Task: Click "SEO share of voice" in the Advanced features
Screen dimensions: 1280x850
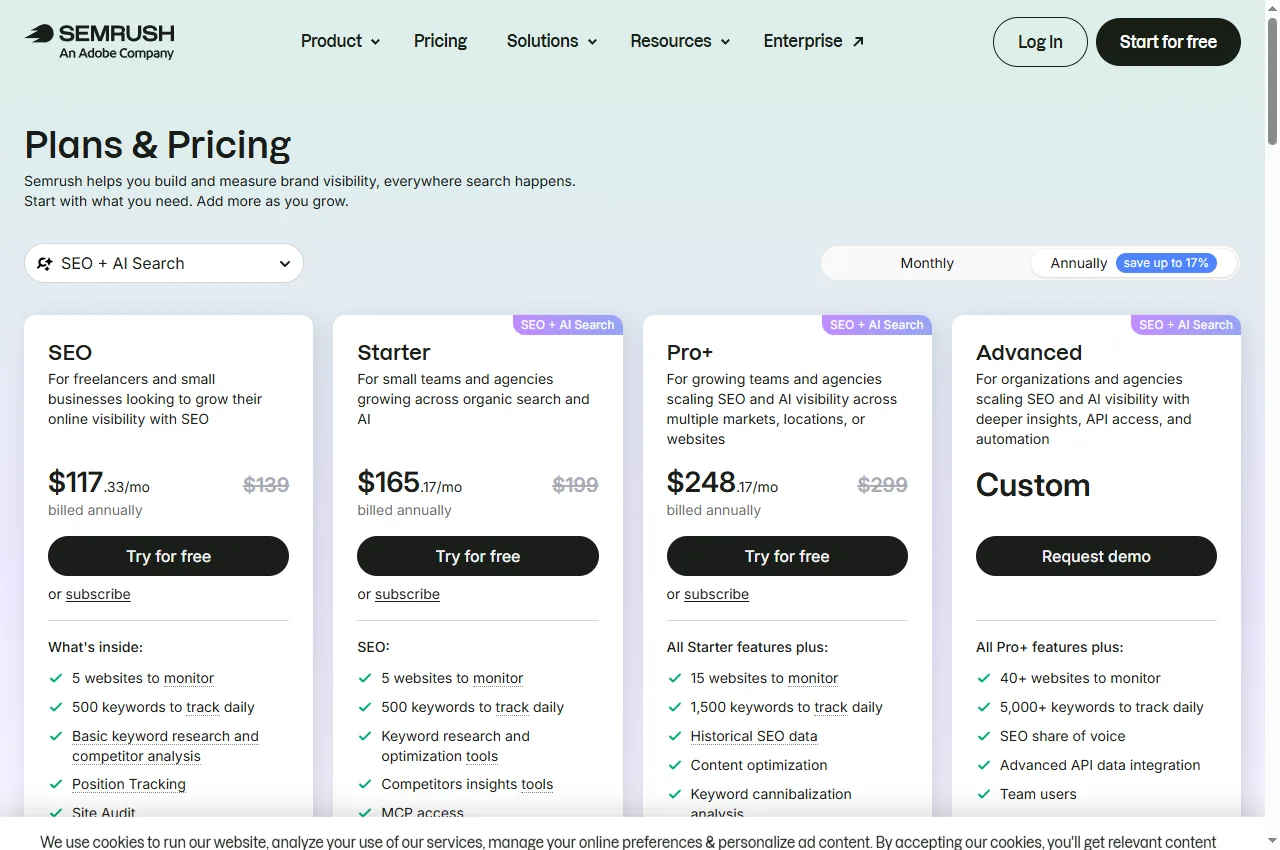Action: [1063, 736]
